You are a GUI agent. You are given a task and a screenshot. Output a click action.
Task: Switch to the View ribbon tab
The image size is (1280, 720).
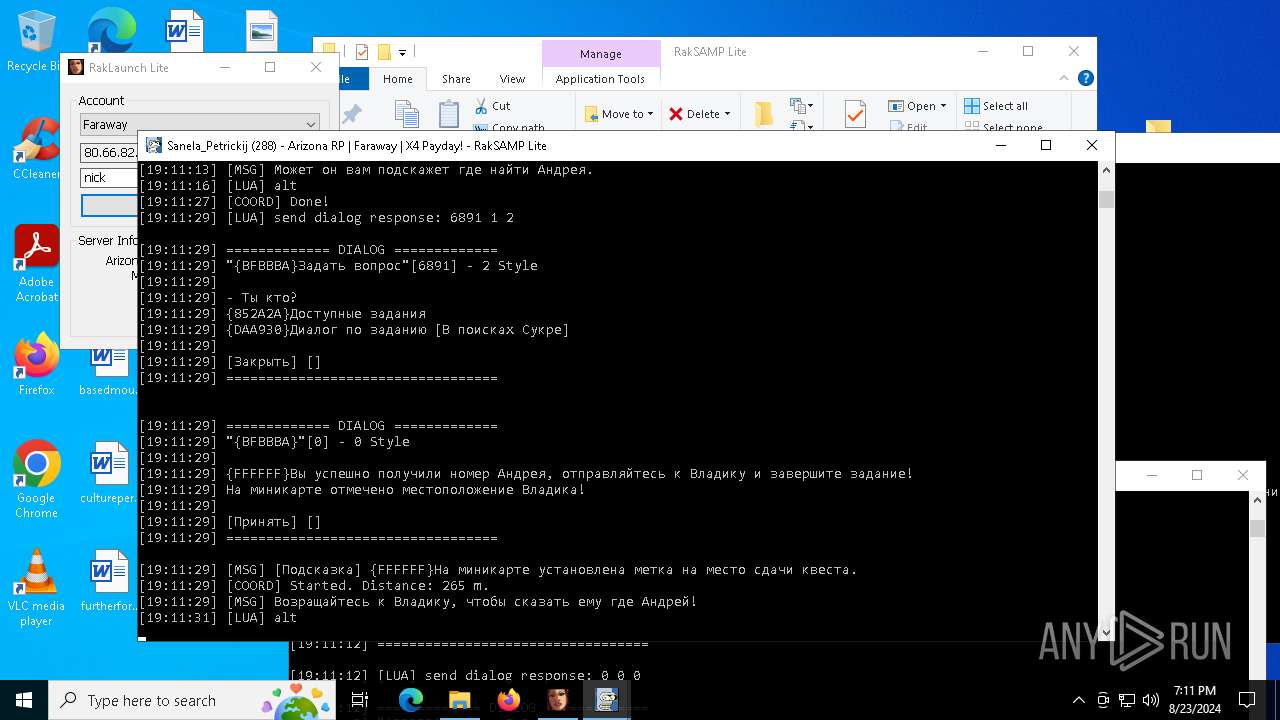(512, 79)
